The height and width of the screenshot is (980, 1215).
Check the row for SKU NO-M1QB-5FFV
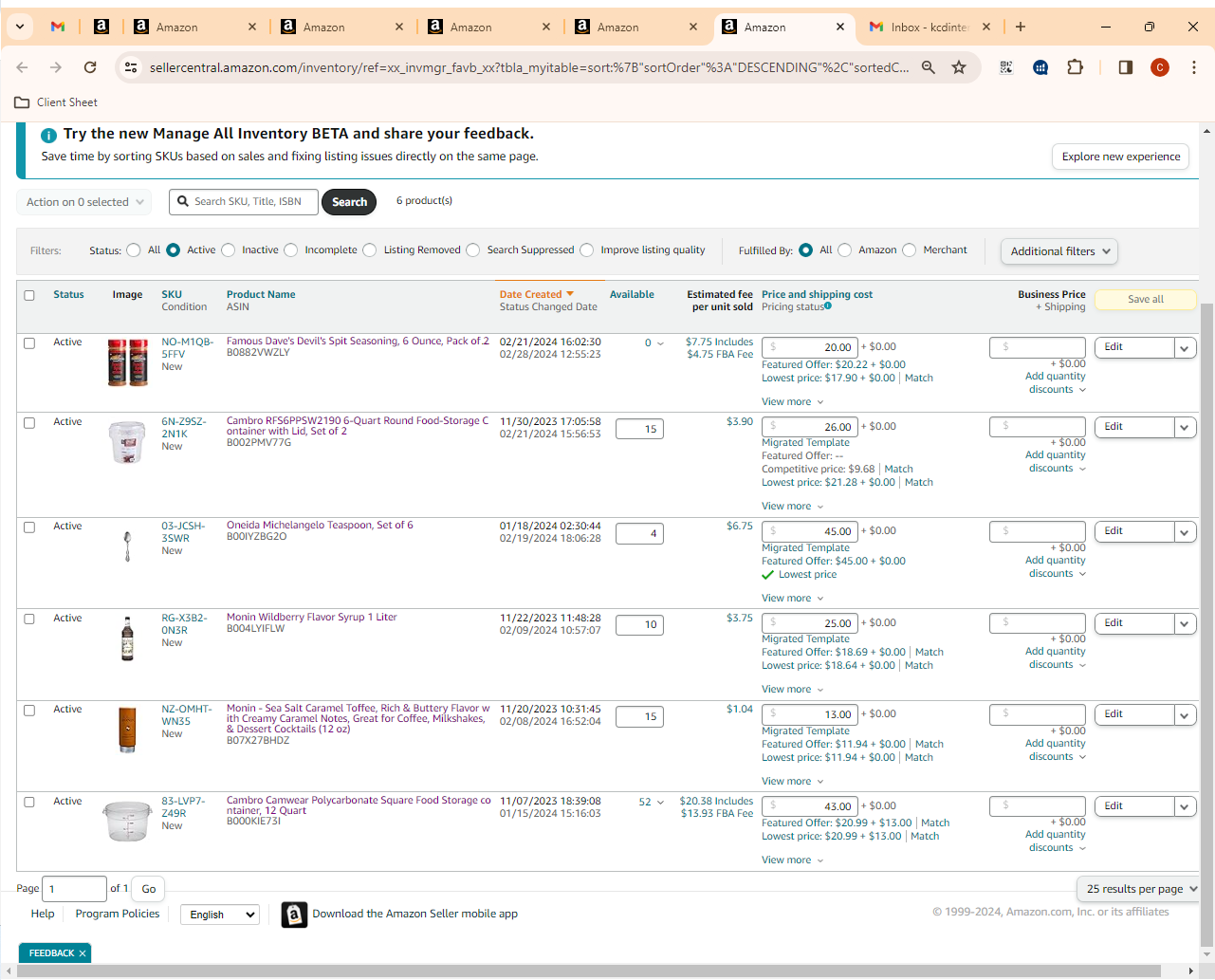[29, 342]
